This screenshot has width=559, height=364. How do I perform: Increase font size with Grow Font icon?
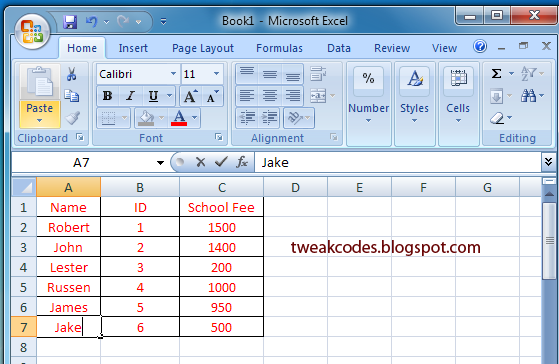(x=190, y=96)
